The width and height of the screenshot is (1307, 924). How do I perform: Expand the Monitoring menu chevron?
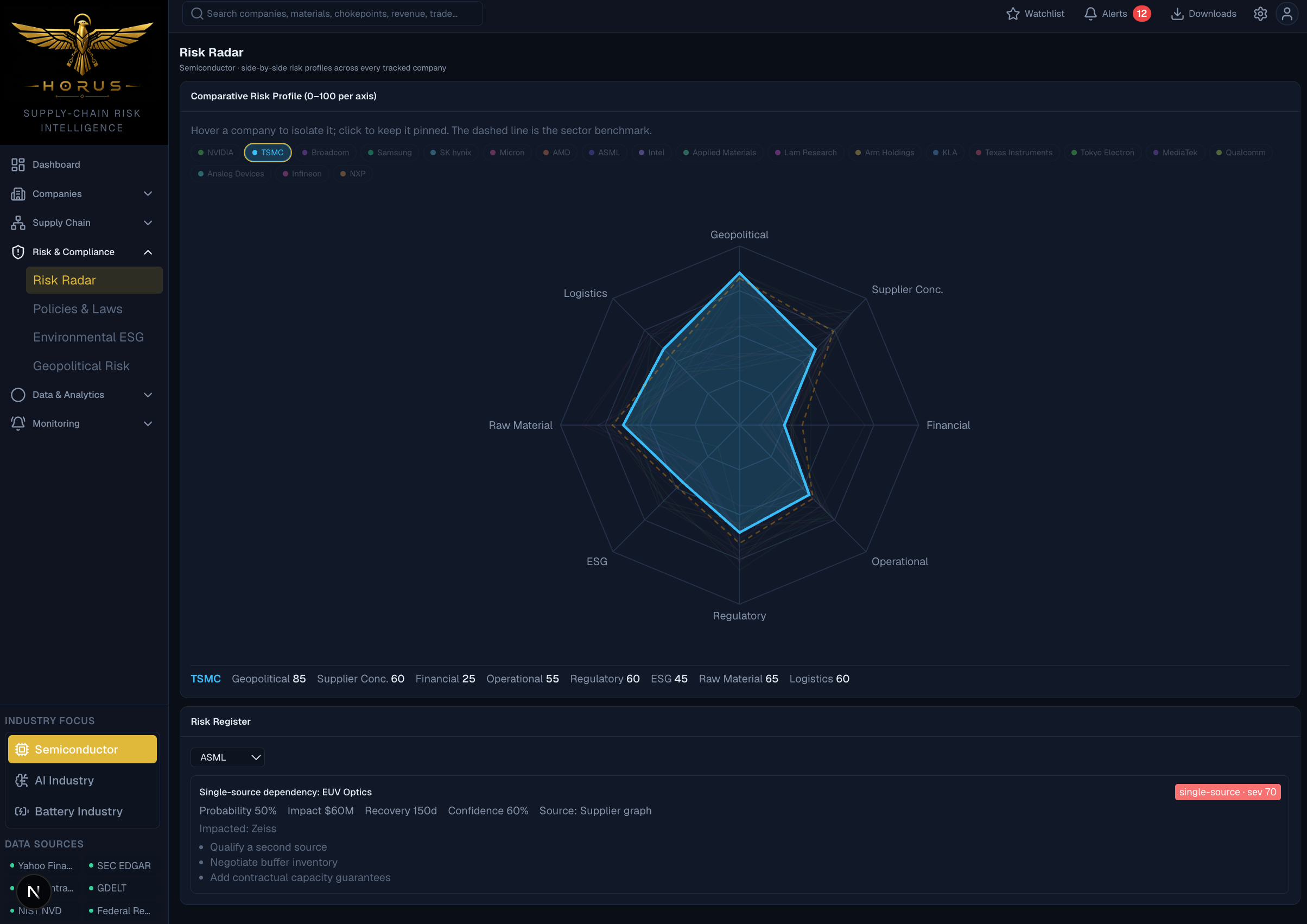[148, 423]
